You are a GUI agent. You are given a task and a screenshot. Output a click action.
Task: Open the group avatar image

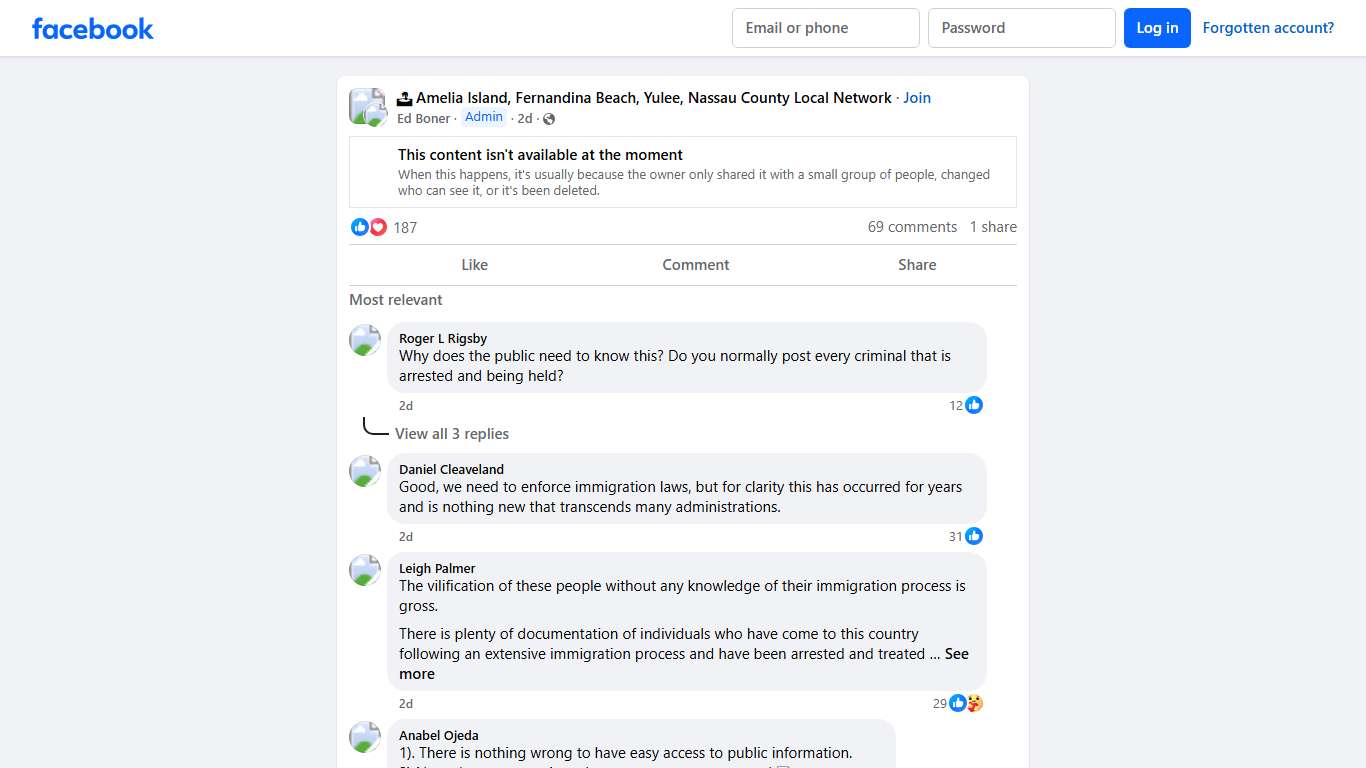coord(366,106)
